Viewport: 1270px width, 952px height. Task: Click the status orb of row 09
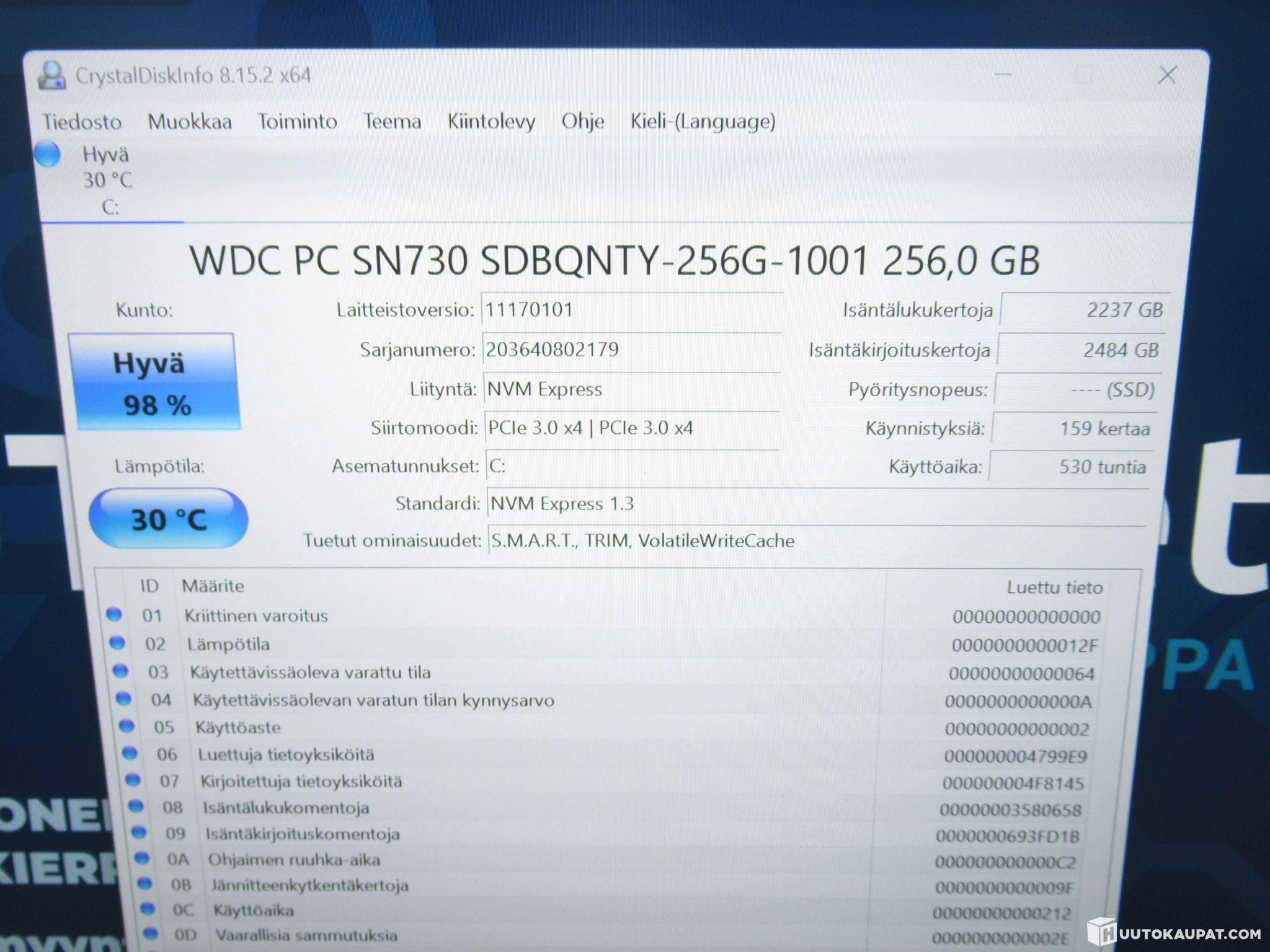pyautogui.click(x=139, y=832)
